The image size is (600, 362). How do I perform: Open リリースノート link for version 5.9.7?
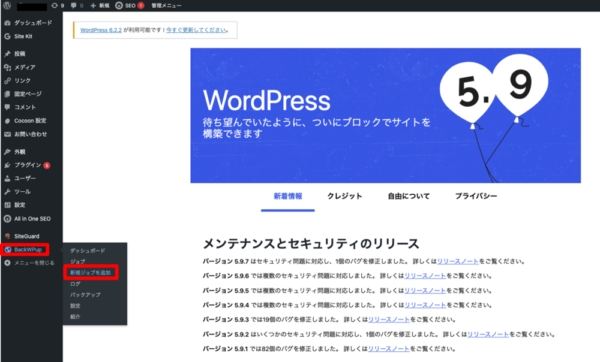point(458,261)
